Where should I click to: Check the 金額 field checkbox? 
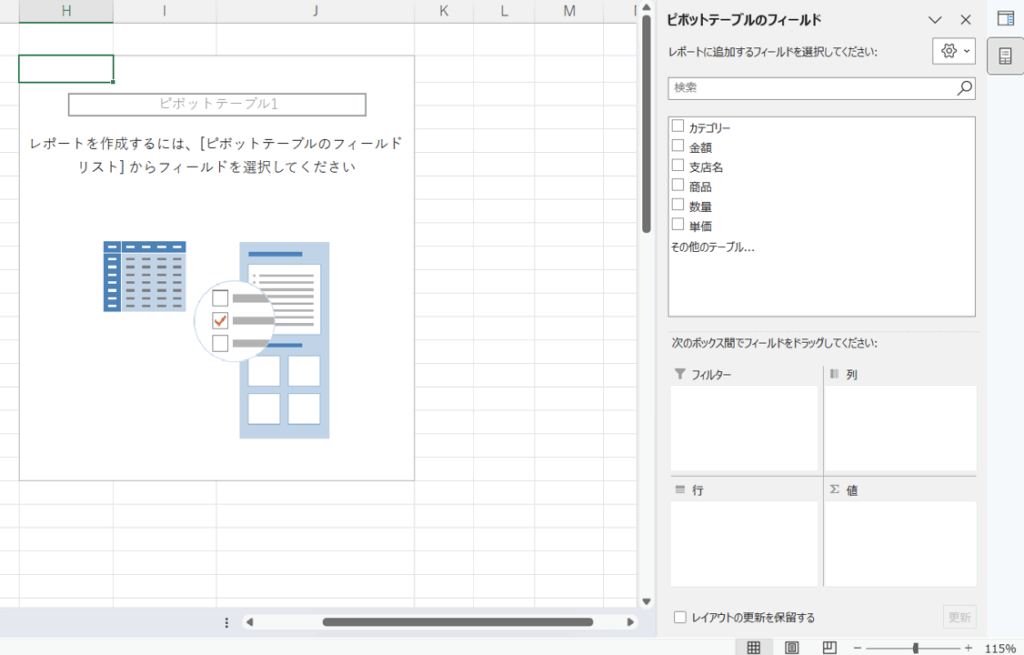coord(678,146)
